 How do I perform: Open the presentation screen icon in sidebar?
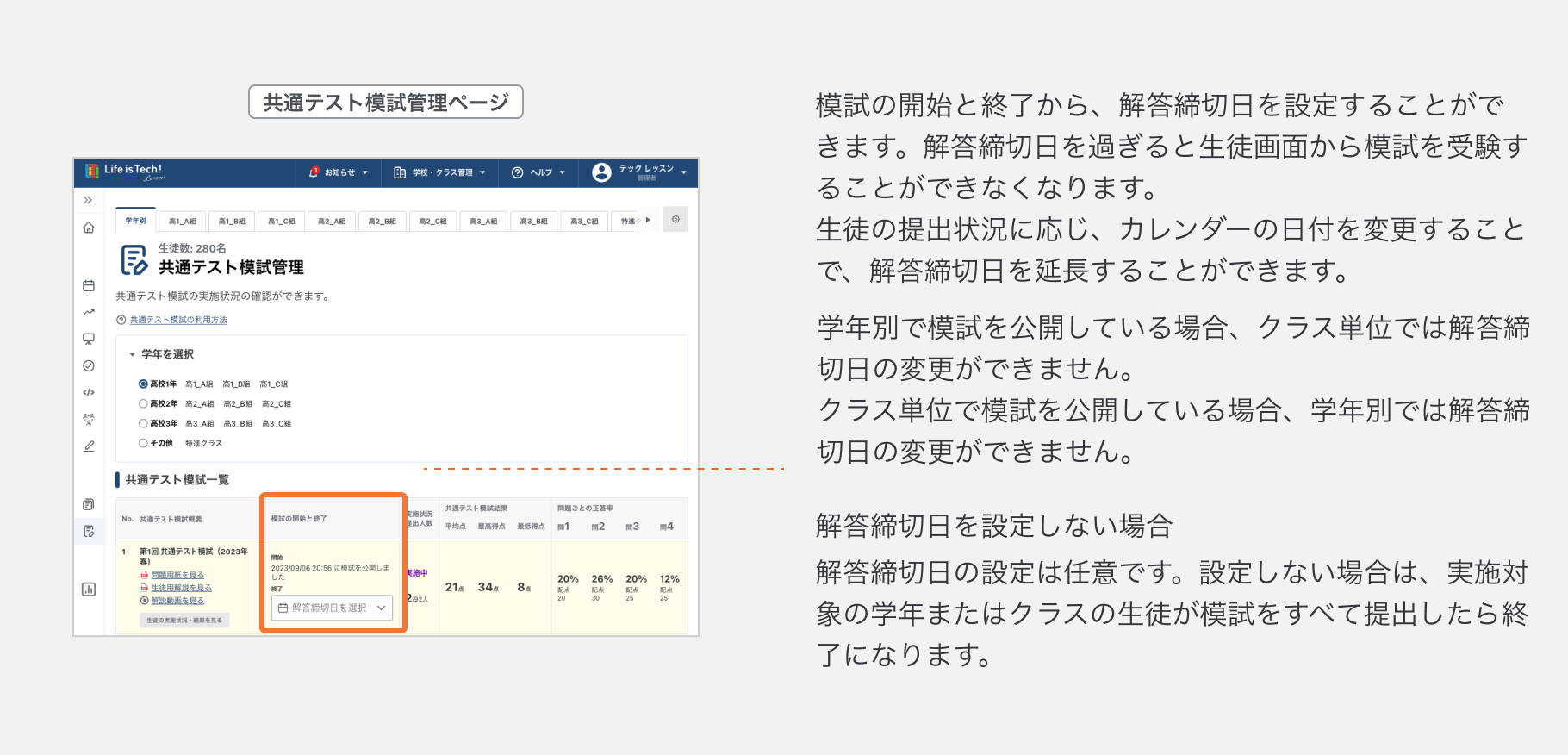coord(88,339)
